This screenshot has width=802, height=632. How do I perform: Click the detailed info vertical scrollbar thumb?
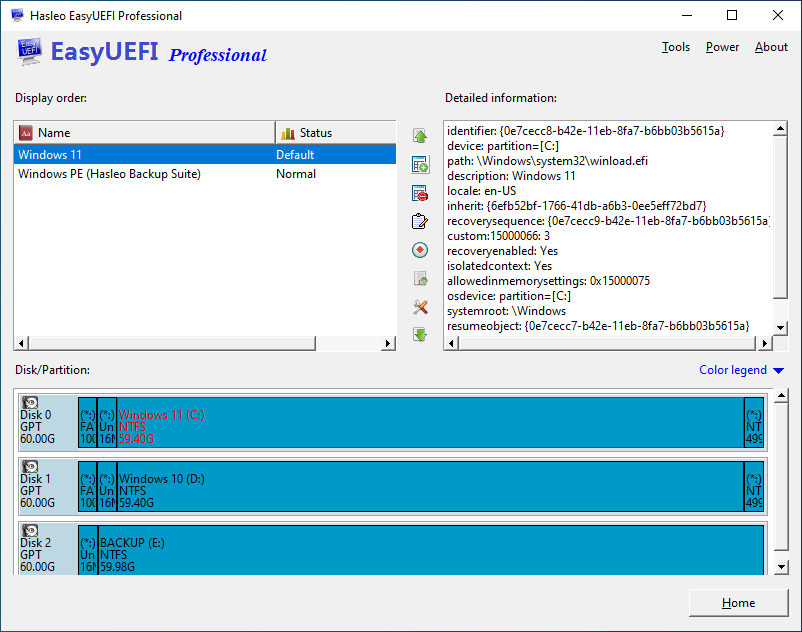point(780,217)
